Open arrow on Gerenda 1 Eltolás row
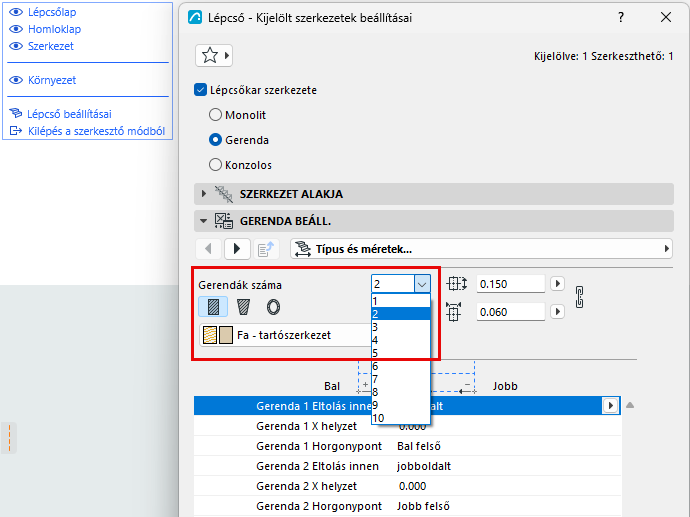 tap(610, 406)
